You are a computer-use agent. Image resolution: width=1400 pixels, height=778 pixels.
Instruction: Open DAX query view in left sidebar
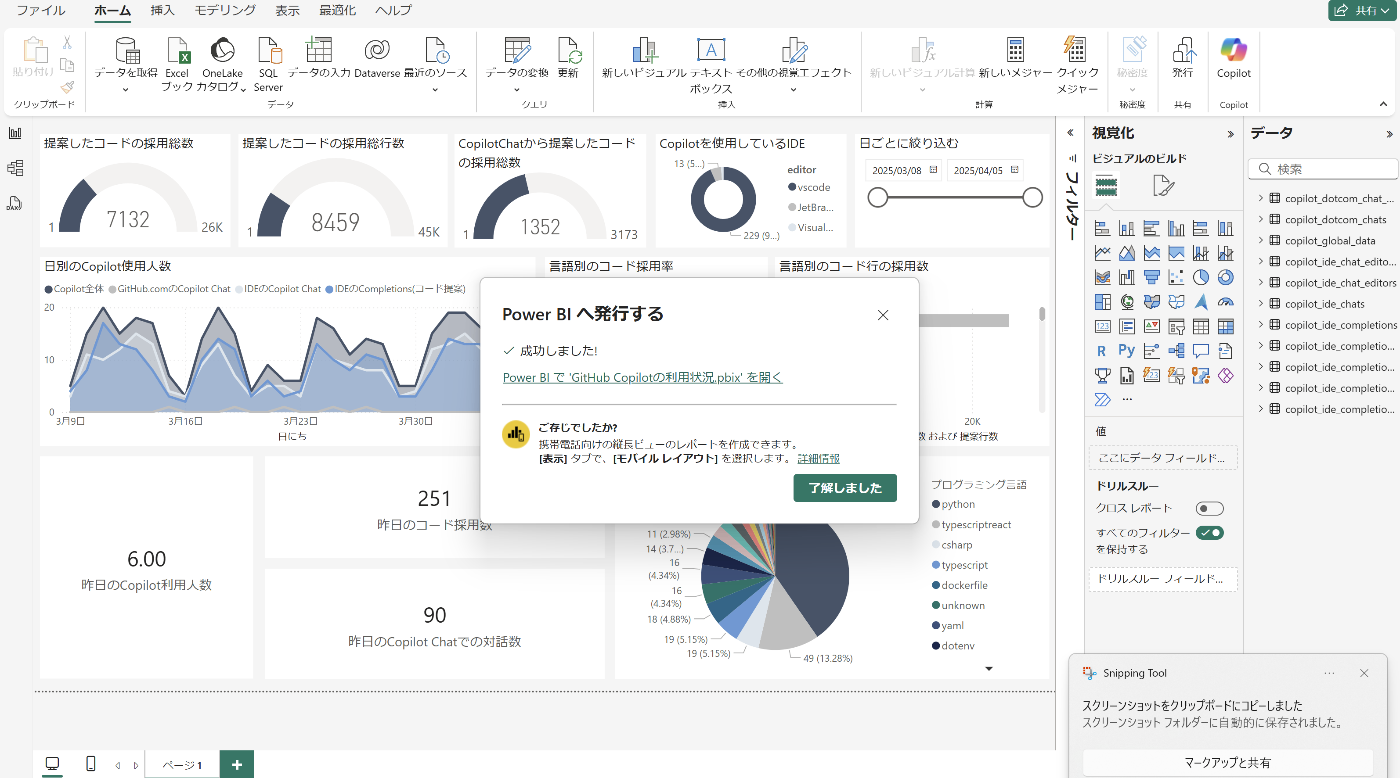coord(15,203)
